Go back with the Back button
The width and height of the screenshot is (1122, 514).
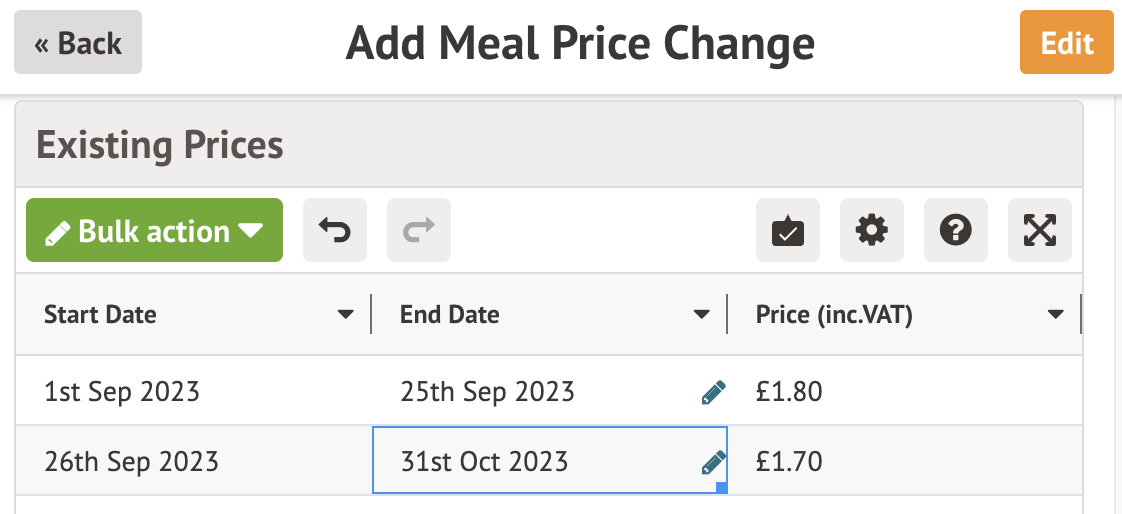pos(78,44)
